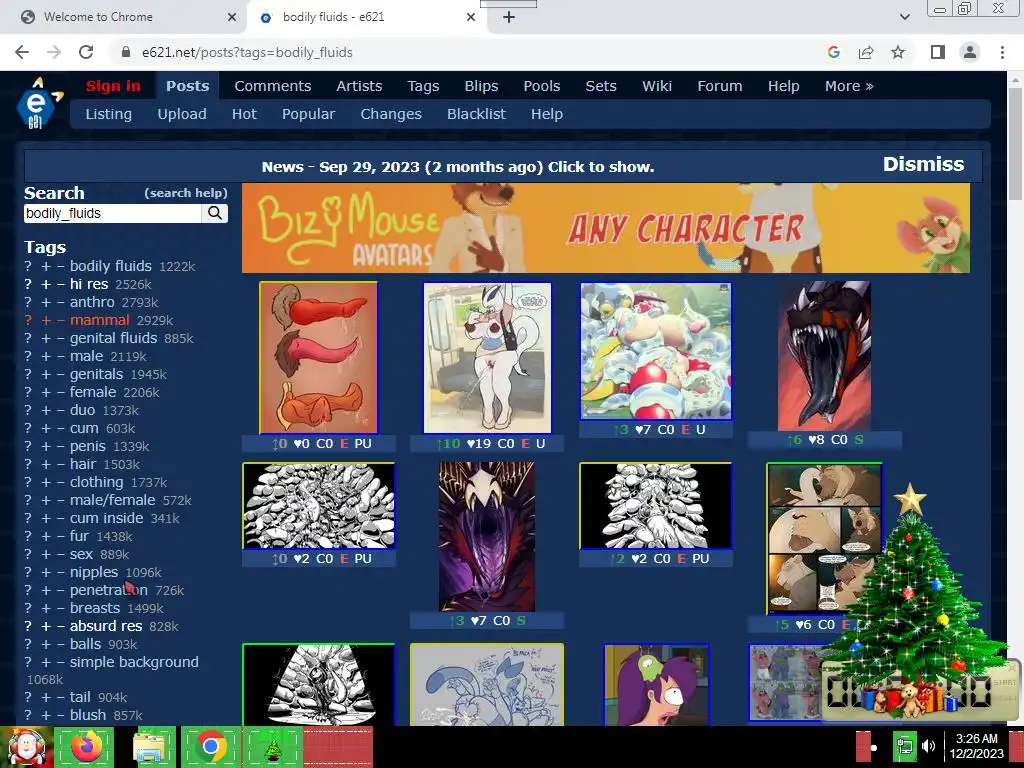
Task: View Popular posts
Action: [x=308, y=114]
